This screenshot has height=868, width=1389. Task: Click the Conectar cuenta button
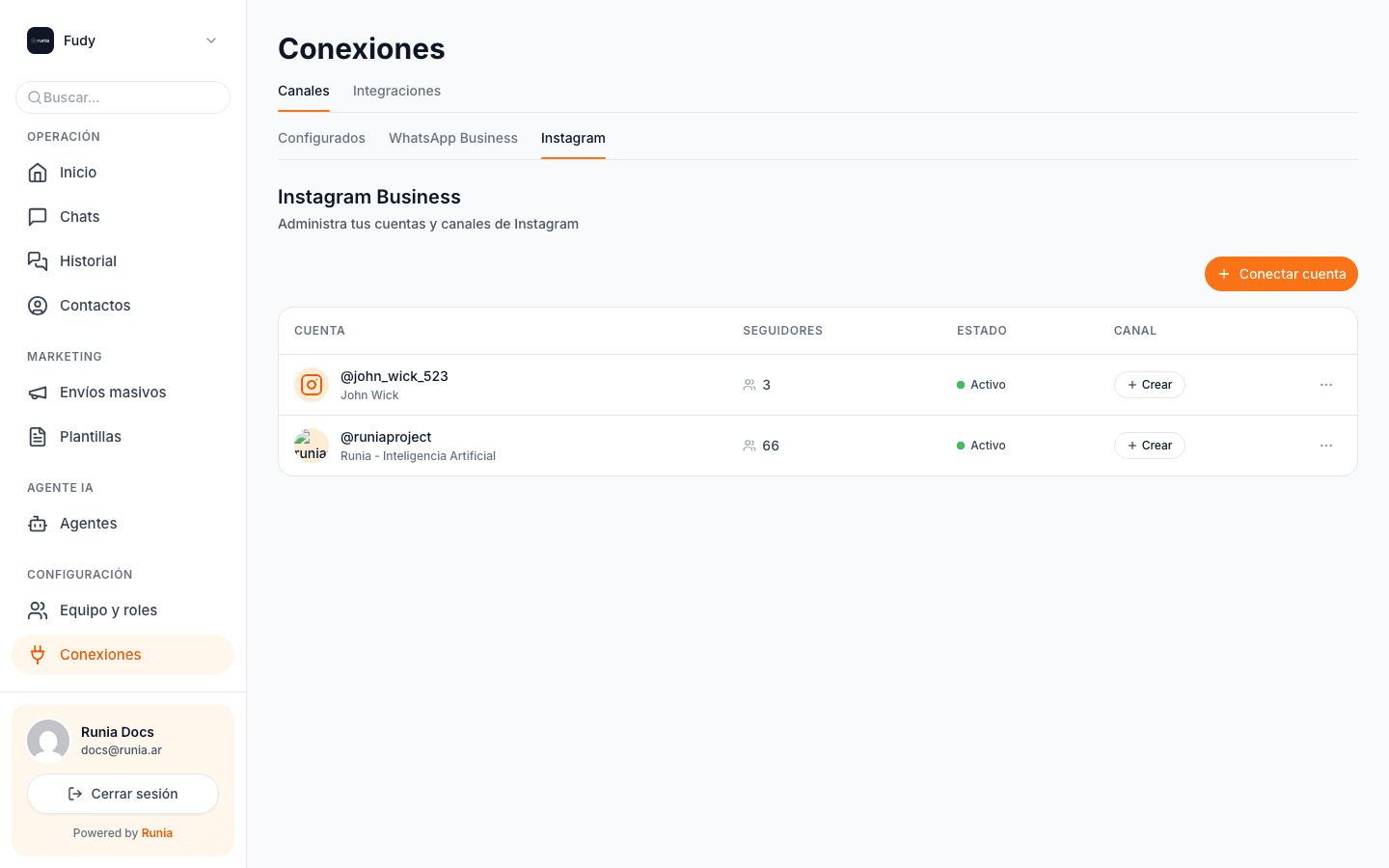click(x=1281, y=274)
